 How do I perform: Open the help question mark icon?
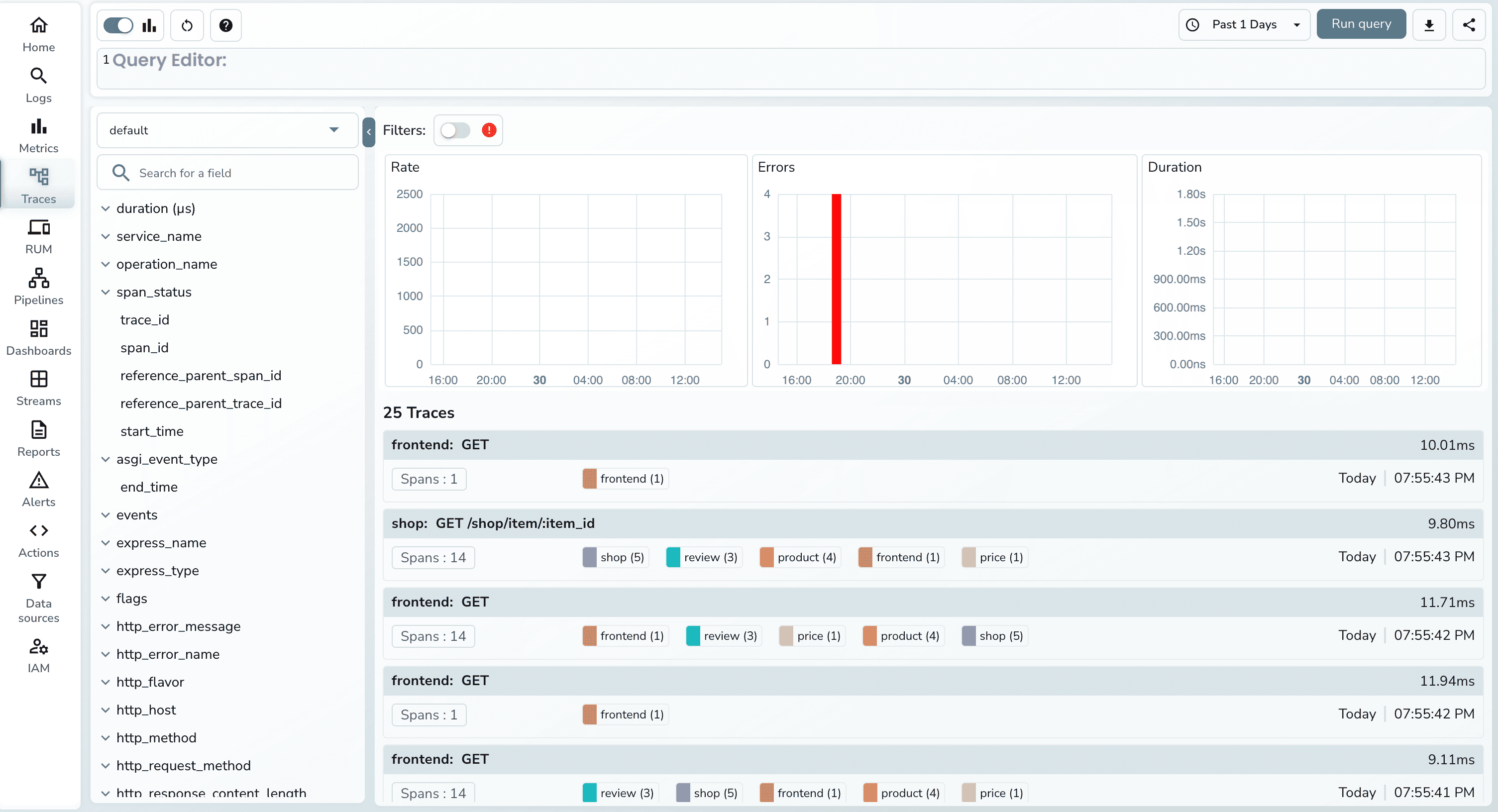(x=225, y=25)
